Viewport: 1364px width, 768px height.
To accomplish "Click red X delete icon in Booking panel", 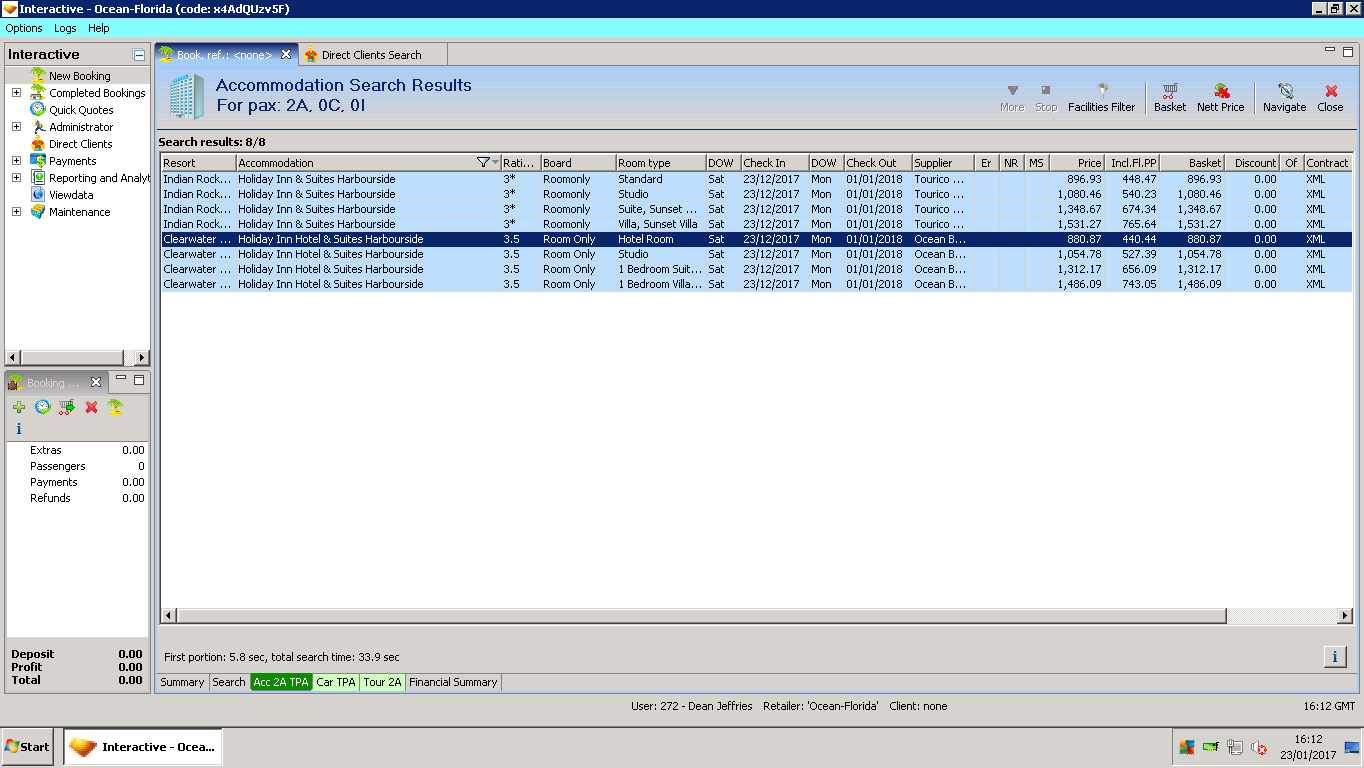I will [x=91, y=407].
